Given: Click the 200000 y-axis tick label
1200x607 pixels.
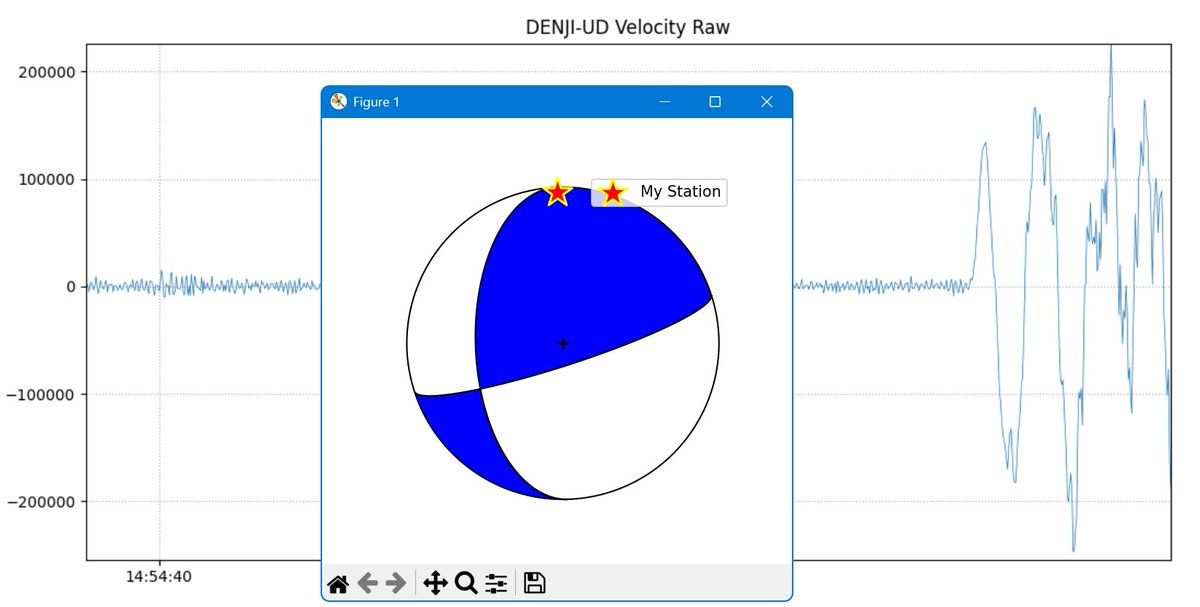Looking at the screenshot, I should tap(46, 72).
